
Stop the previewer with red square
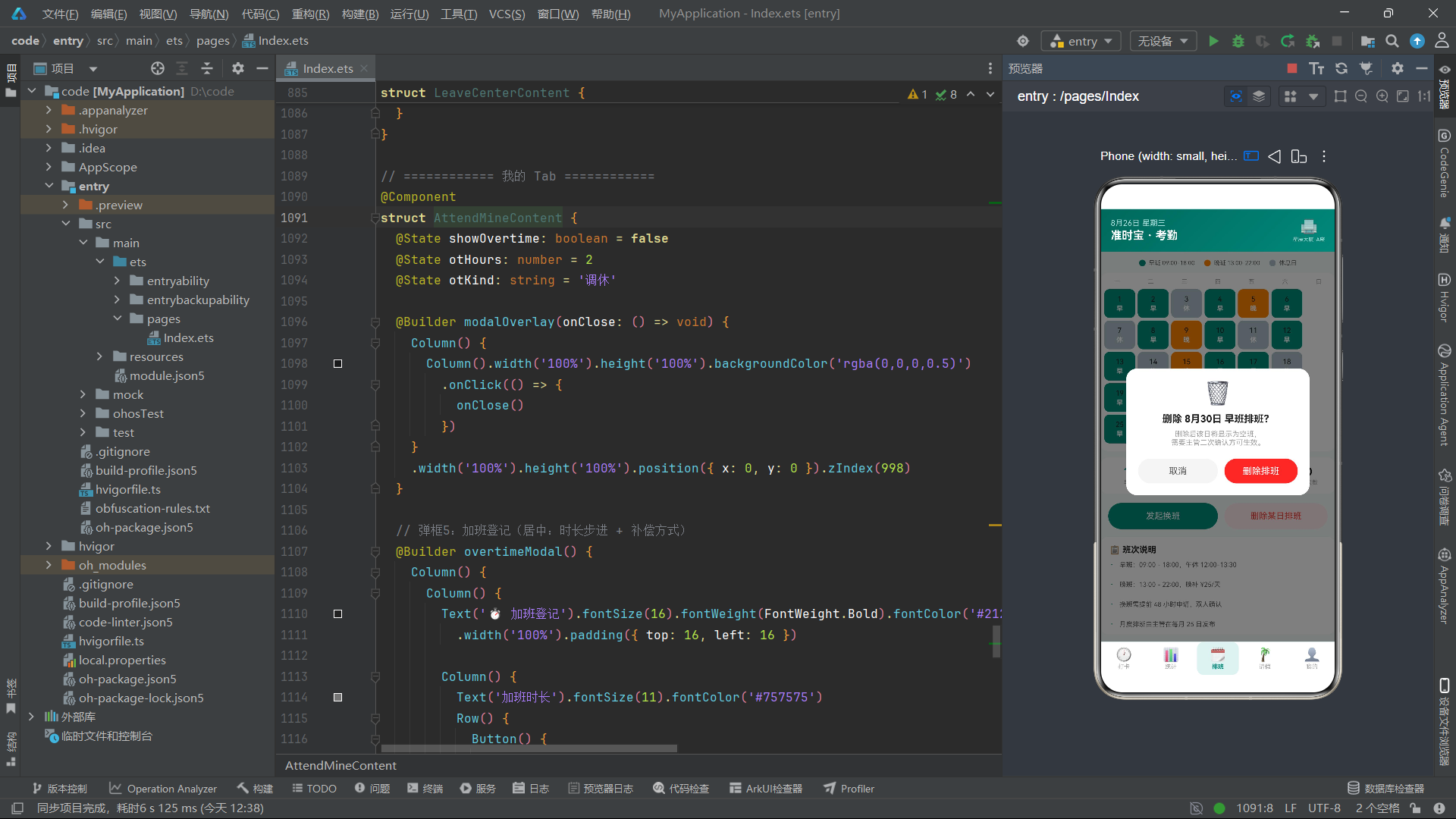coord(1292,68)
